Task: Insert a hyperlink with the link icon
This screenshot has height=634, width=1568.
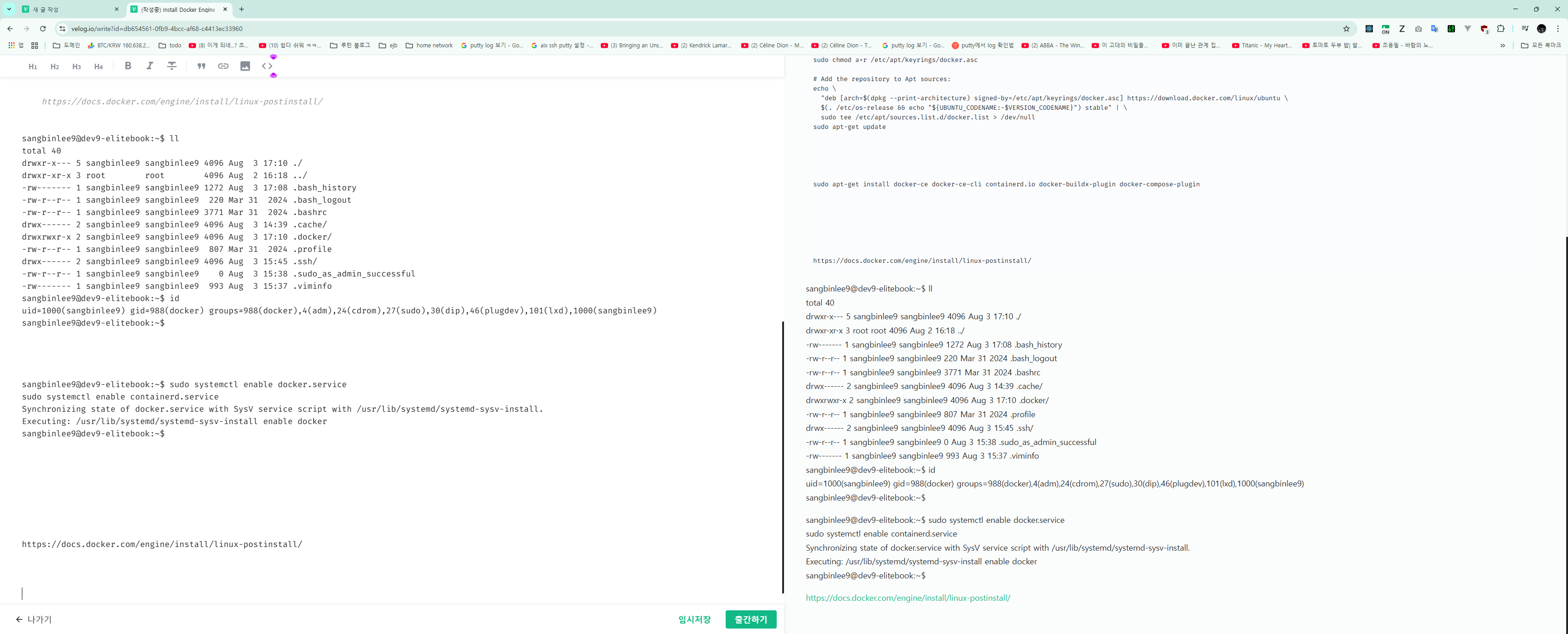Action: click(223, 66)
